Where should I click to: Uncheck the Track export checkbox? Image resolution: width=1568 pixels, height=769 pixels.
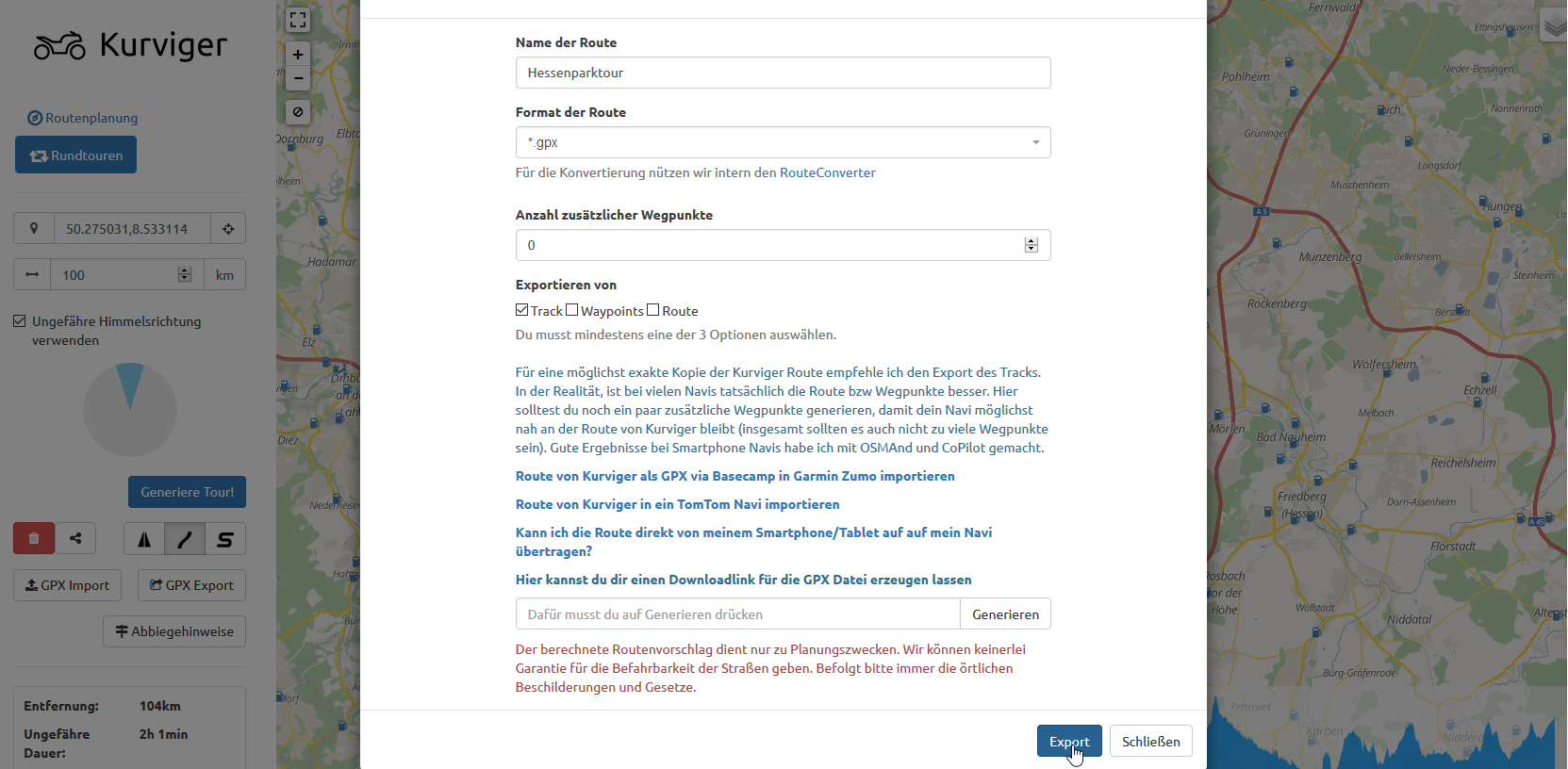coord(522,310)
